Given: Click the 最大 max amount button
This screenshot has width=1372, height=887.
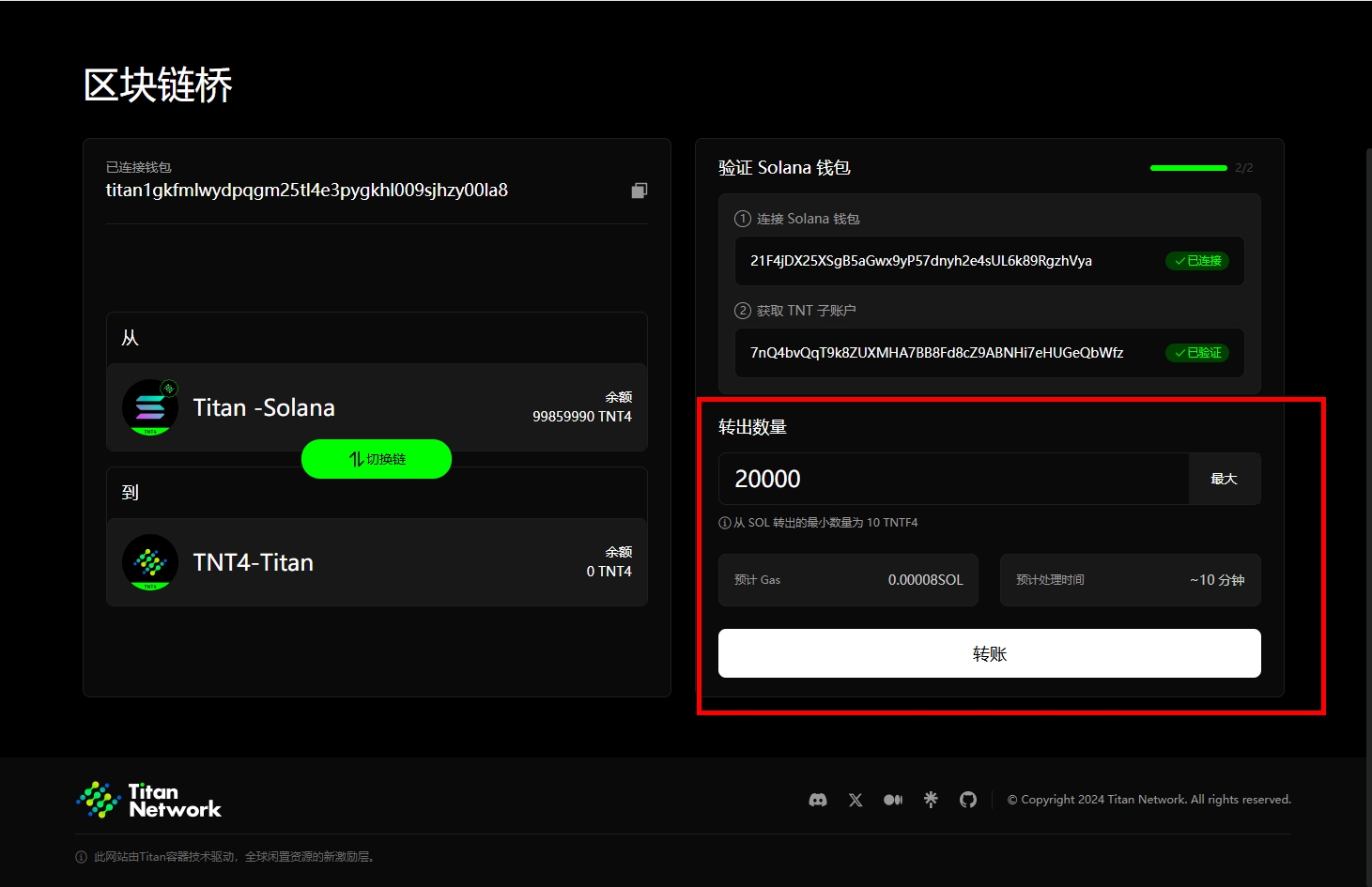Looking at the screenshot, I should pyautogui.click(x=1224, y=479).
